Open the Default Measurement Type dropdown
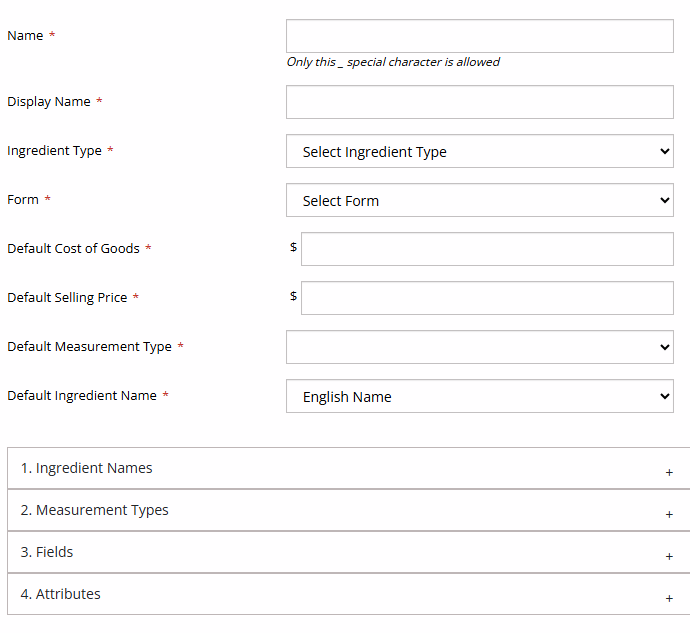This screenshot has width=690, height=633. tap(479, 347)
